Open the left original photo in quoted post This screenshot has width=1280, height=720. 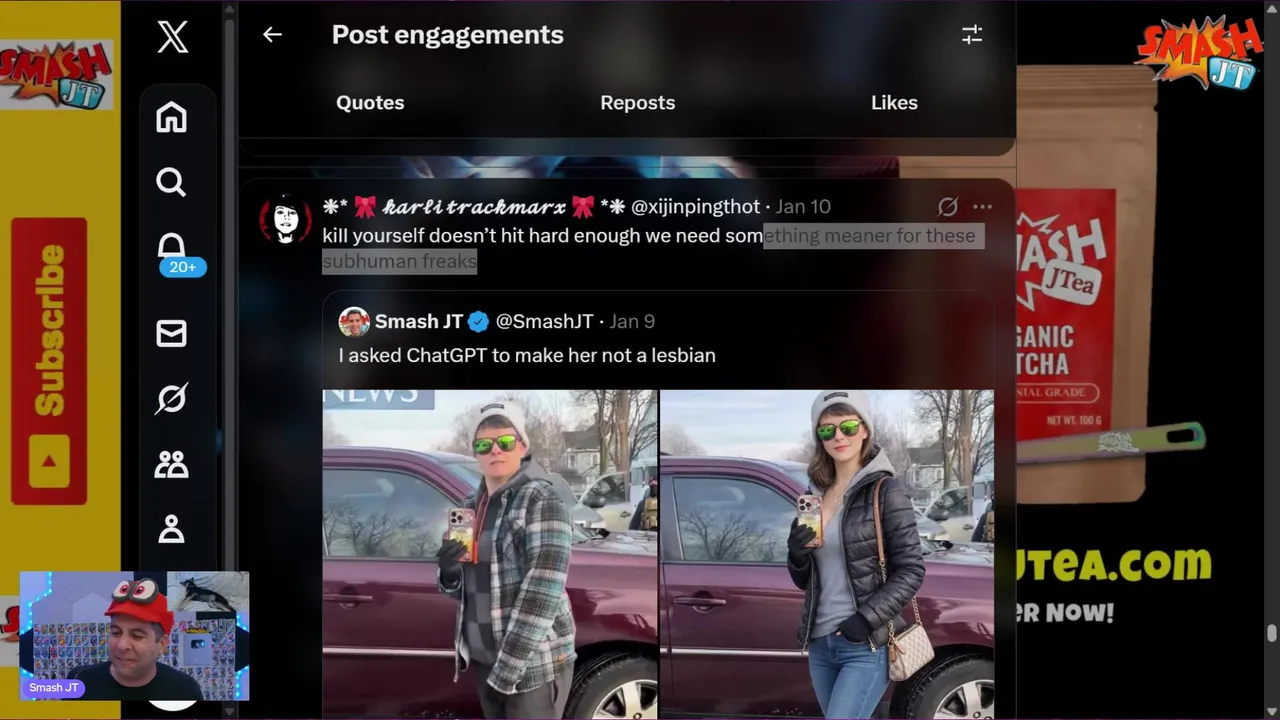(490, 554)
